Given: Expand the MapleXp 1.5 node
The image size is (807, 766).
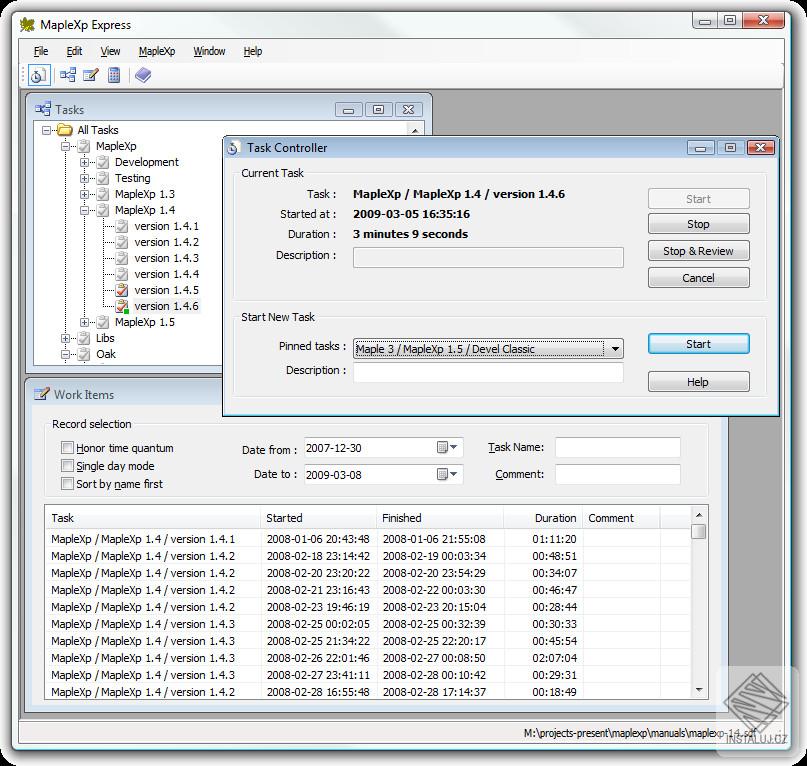Looking at the screenshot, I should tap(84, 323).
